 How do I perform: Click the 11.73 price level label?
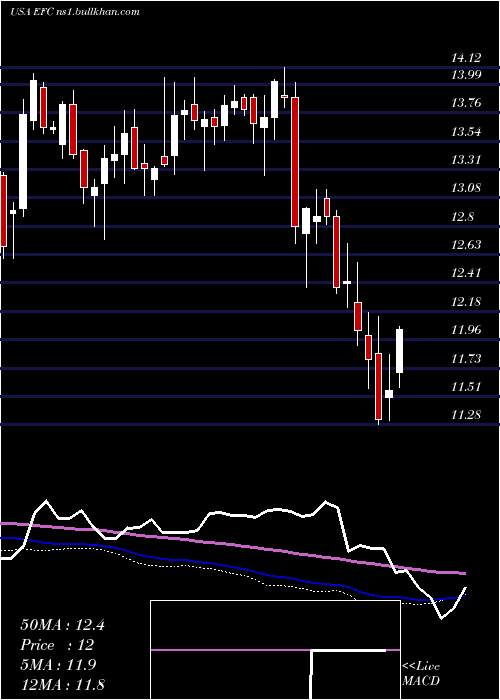point(466,359)
